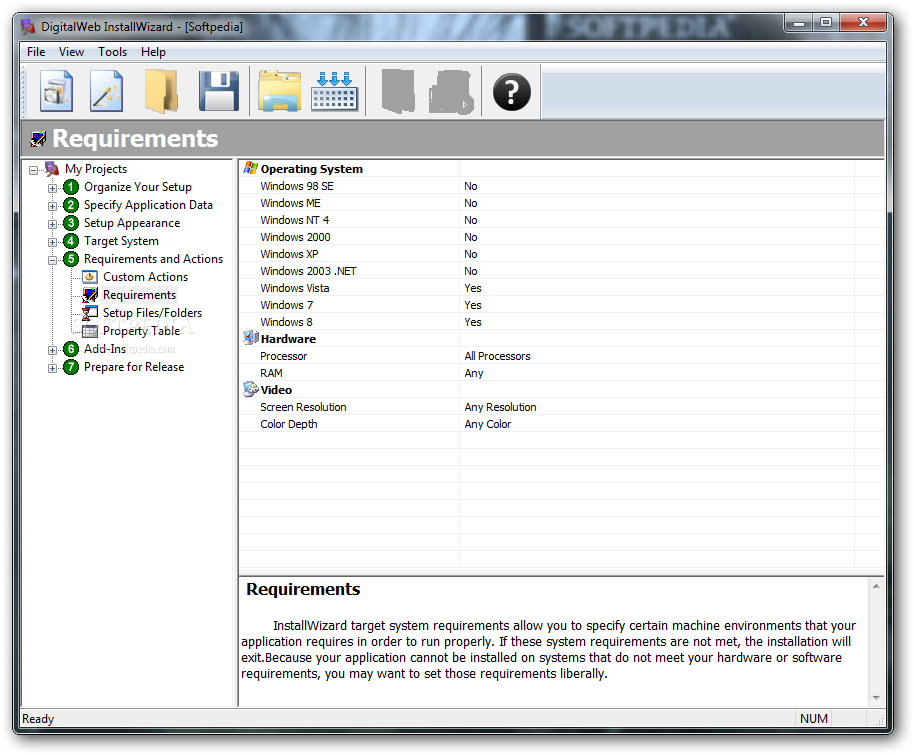This screenshot has width=914, height=755.
Task: Click the My Projects tree icon
Action: (52, 169)
